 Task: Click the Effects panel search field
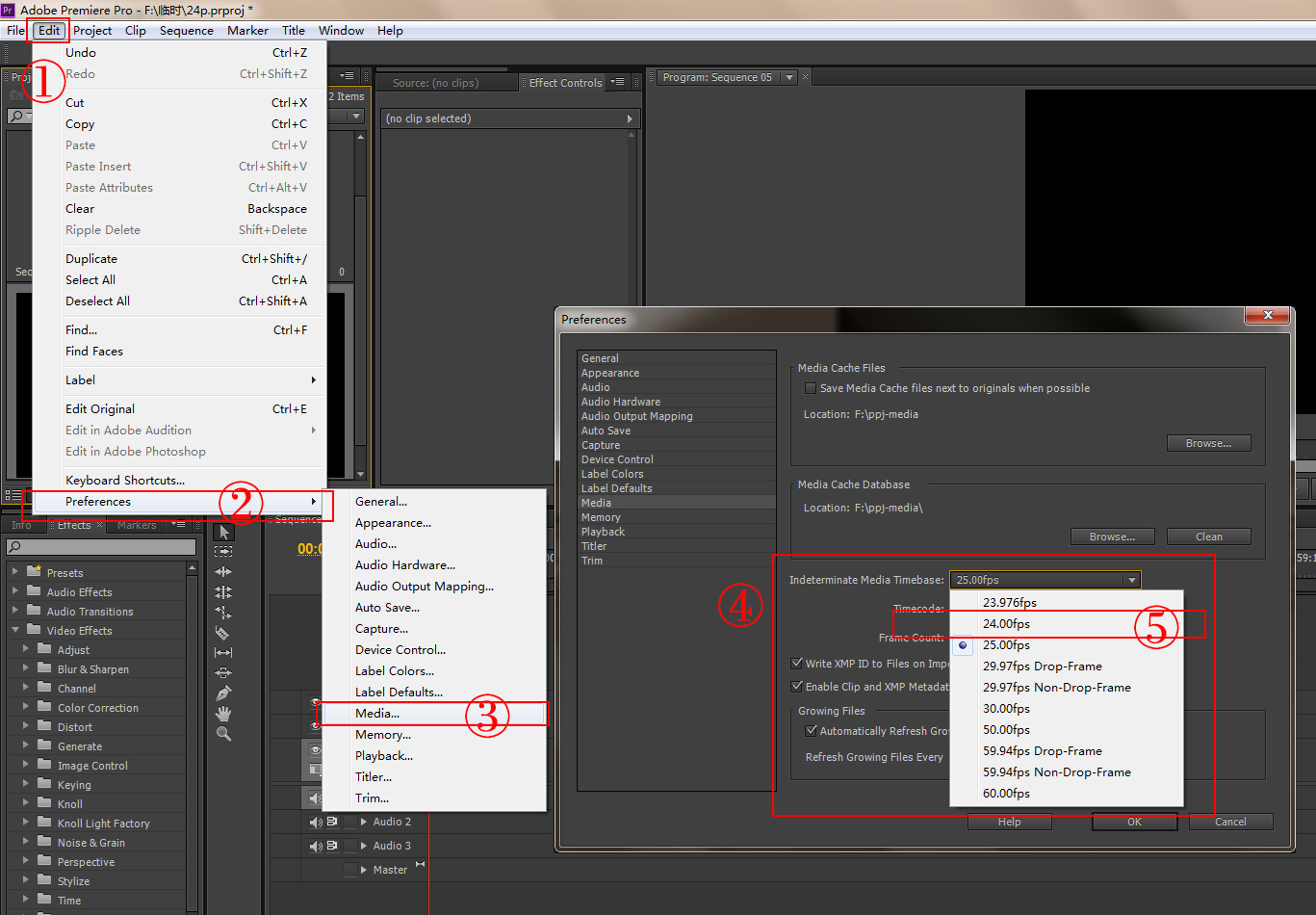point(101,547)
